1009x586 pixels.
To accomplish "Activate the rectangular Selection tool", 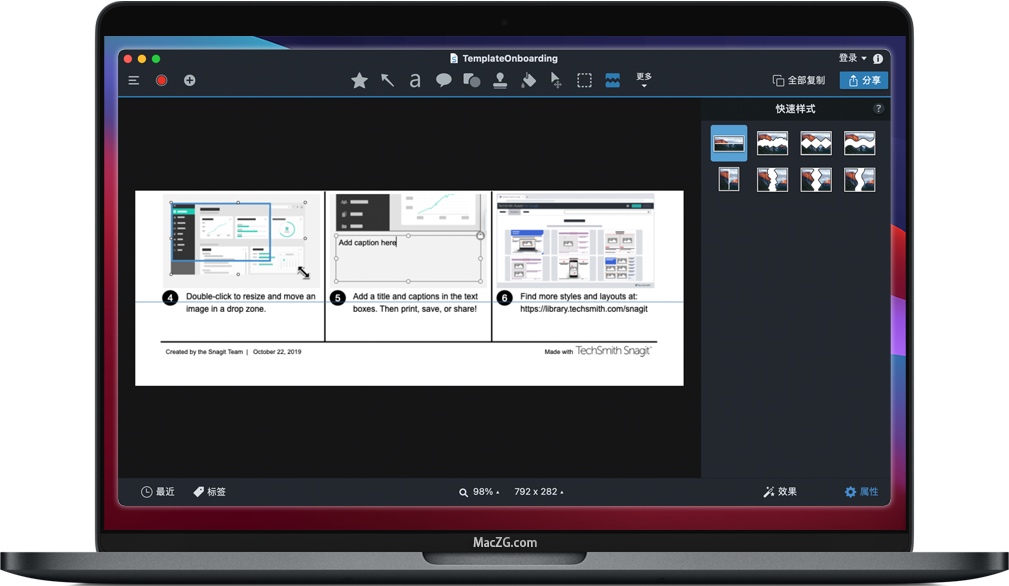I will 584,80.
